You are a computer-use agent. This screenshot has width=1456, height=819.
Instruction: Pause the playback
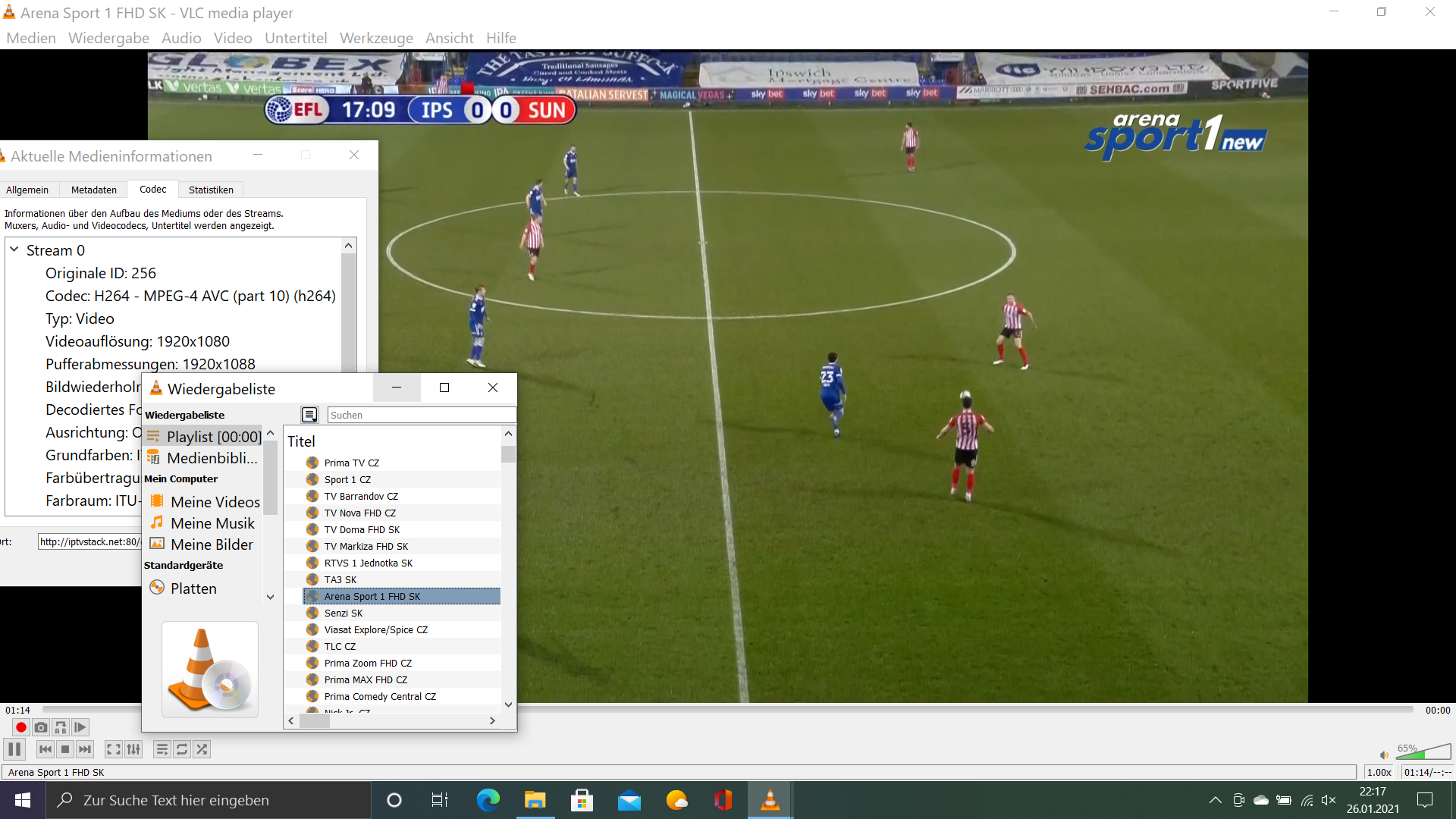click(x=14, y=749)
